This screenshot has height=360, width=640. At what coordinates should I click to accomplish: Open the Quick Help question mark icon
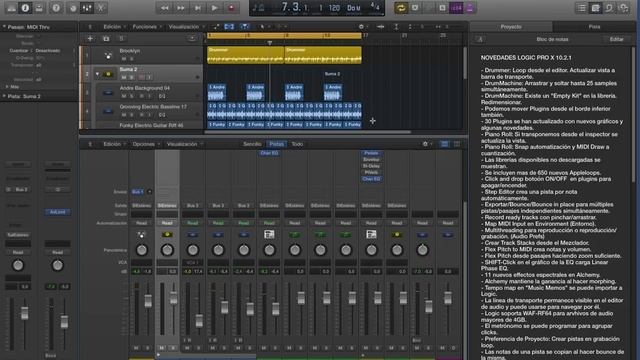click(x=56, y=8)
